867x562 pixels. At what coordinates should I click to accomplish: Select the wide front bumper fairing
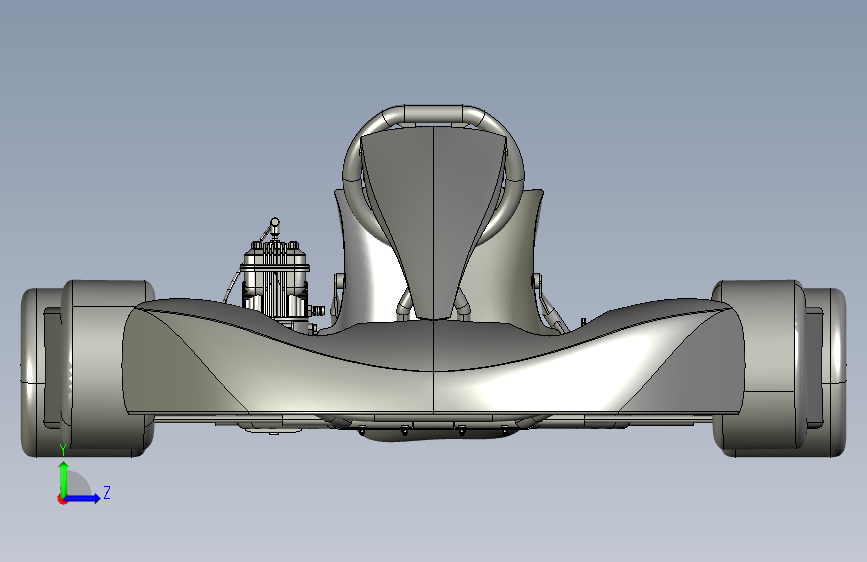click(x=433, y=365)
